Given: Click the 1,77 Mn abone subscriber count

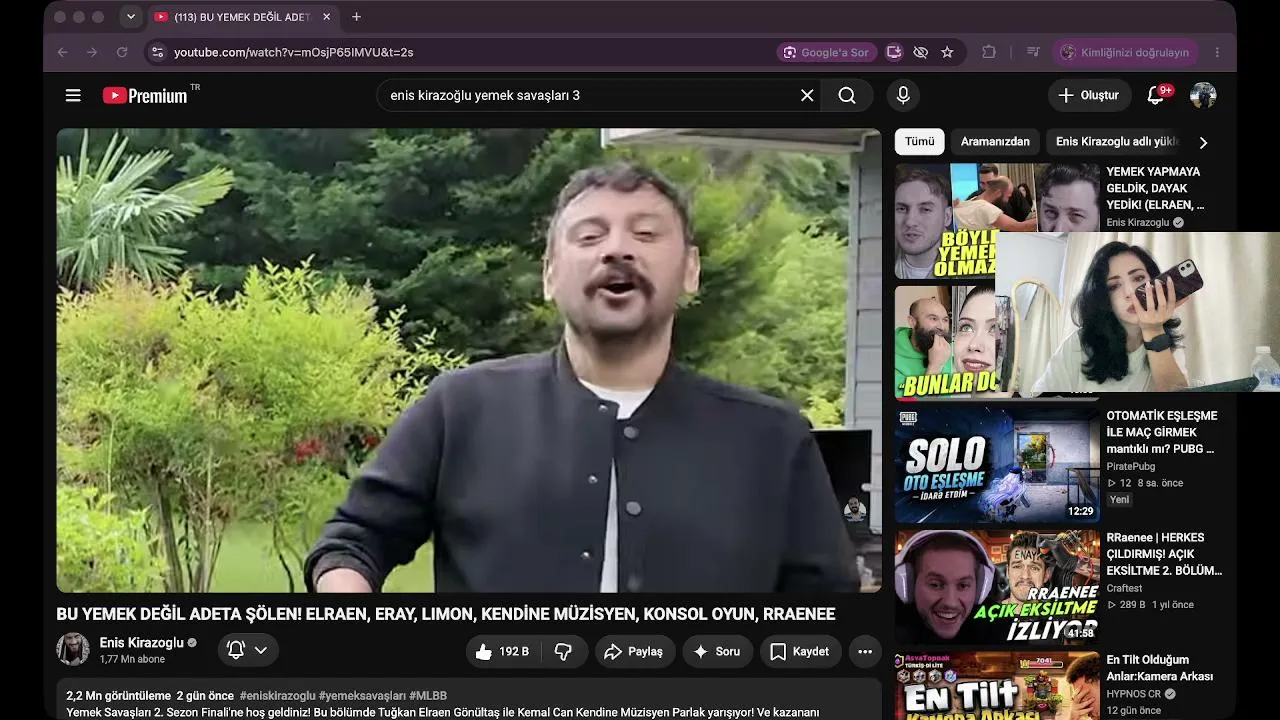Looking at the screenshot, I should [132, 660].
